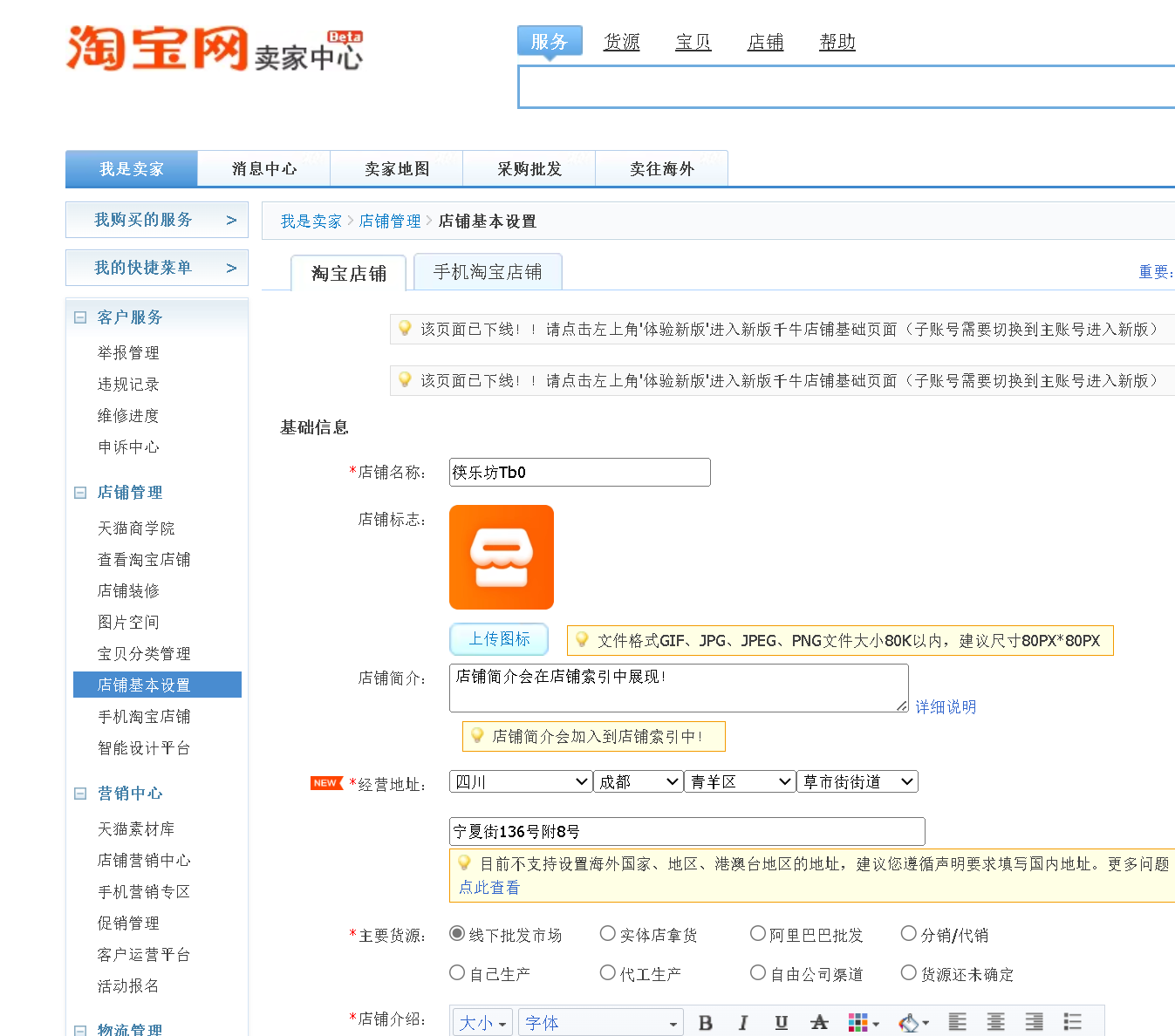Screen dimensions: 1175x1036
Task: Click the orange shop logo image
Action: [502, 557]
